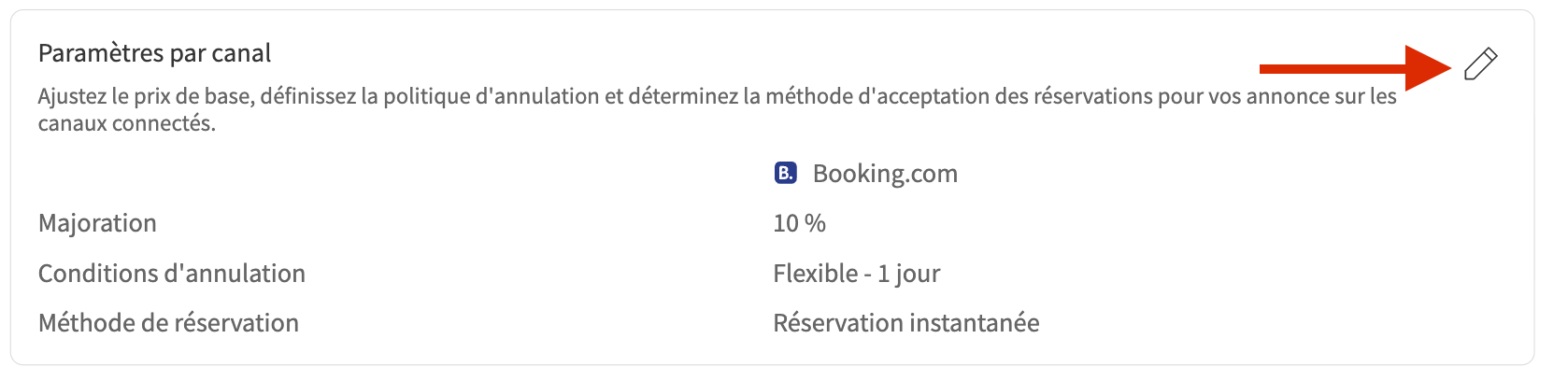
Task: Click the pencil edit icon
Action: pyautogui.click(x=1480, y=63)
